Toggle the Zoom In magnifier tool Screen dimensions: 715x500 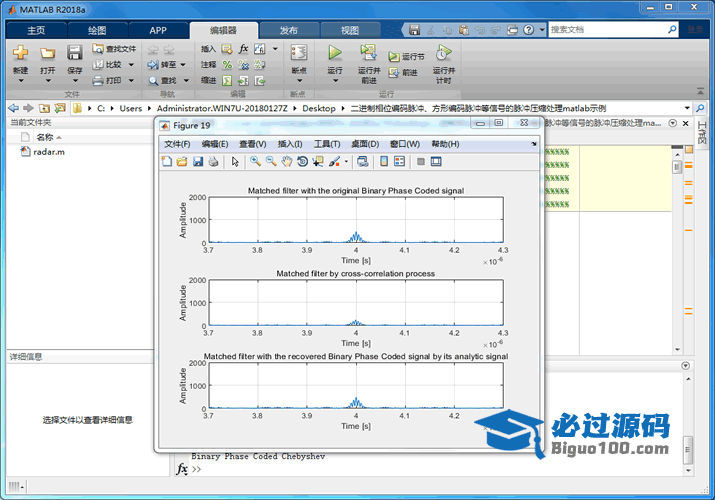coord(256,161)
